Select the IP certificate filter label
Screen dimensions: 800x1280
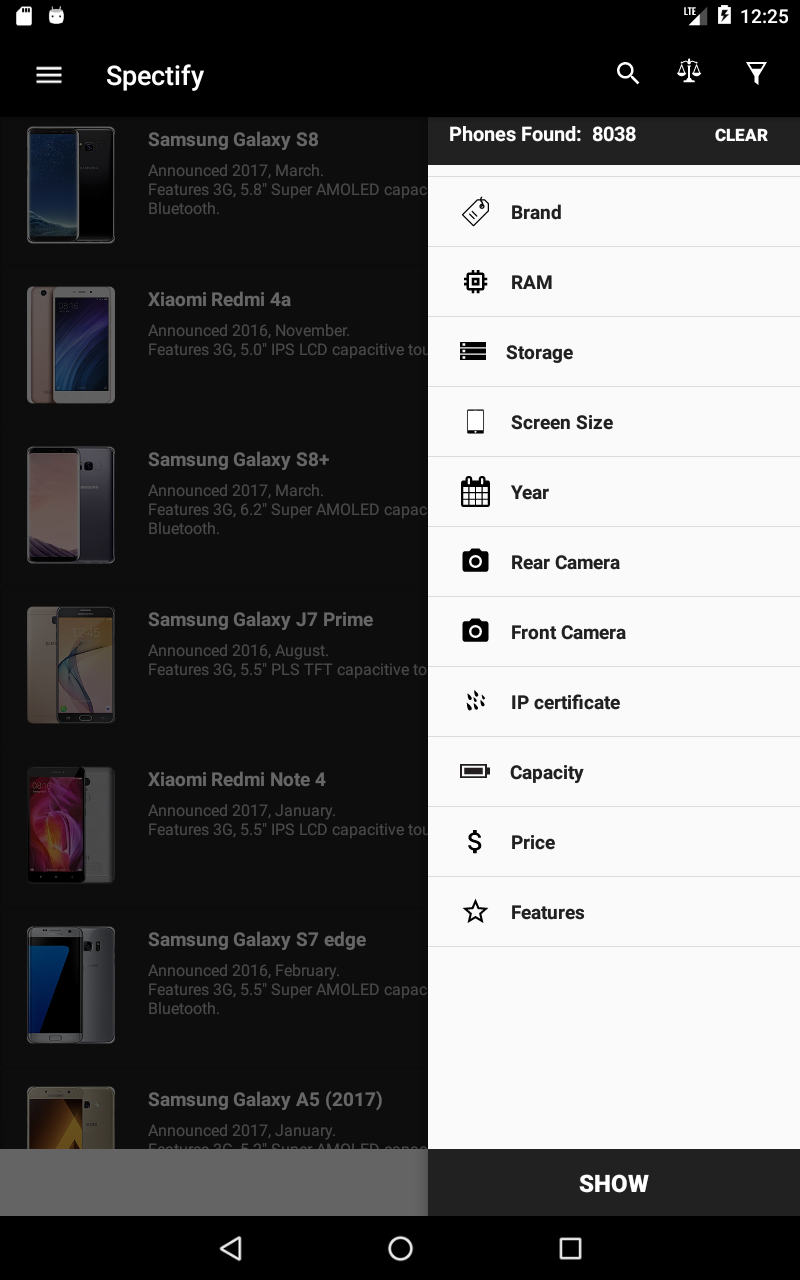click(x=565, y=702)
